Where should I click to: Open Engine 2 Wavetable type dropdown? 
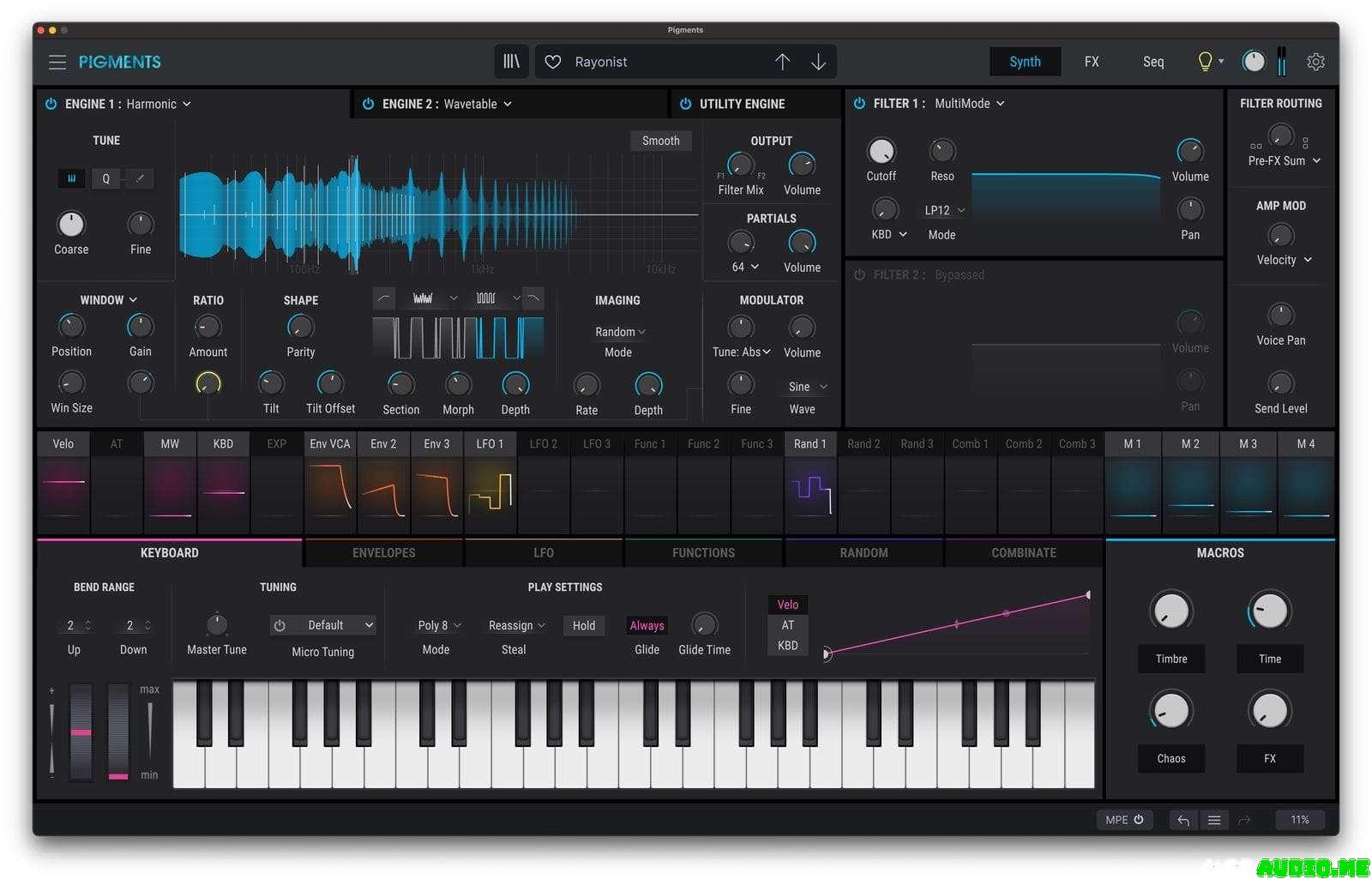478,104
